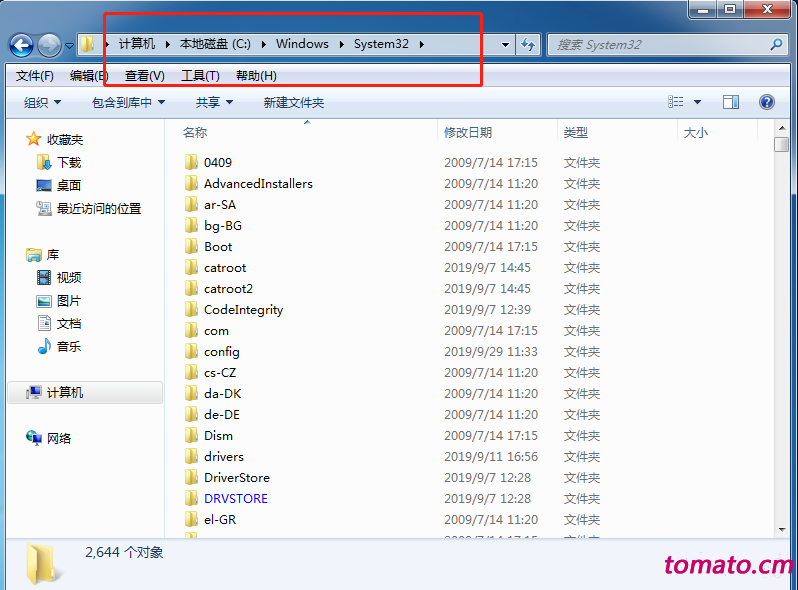798x590 pixels.
Task: Click the blue help icon
Action: [x=766, y=102]
